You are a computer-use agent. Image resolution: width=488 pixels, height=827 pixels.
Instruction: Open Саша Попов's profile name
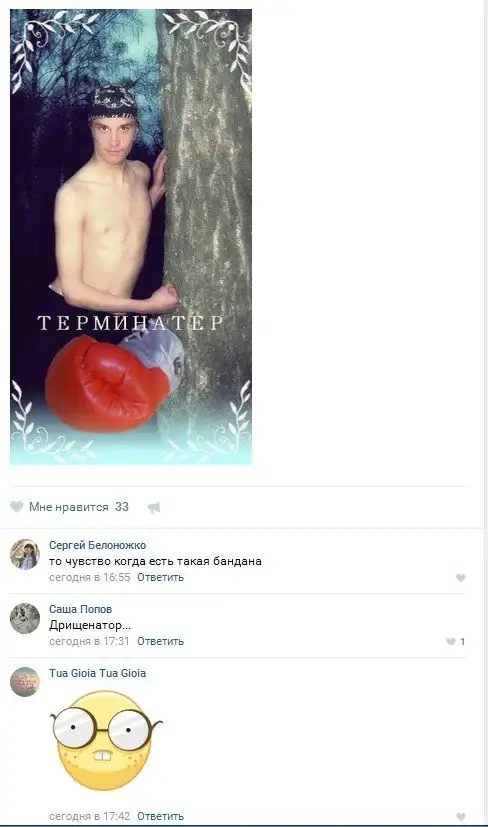coord(80,609)
